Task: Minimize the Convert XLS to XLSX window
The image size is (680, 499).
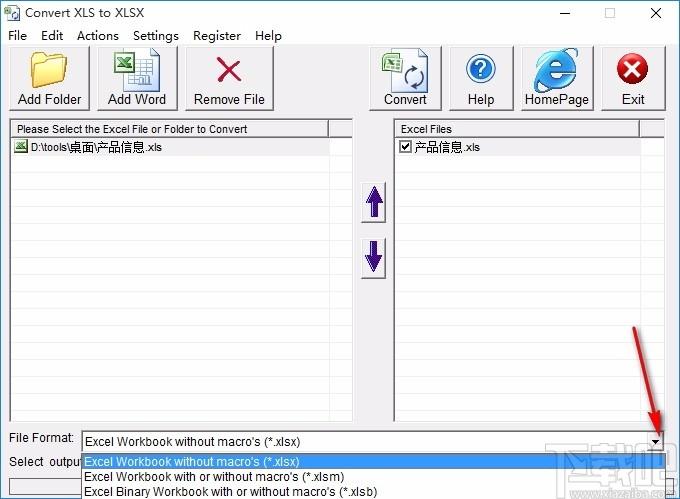Action: point(565,13)
